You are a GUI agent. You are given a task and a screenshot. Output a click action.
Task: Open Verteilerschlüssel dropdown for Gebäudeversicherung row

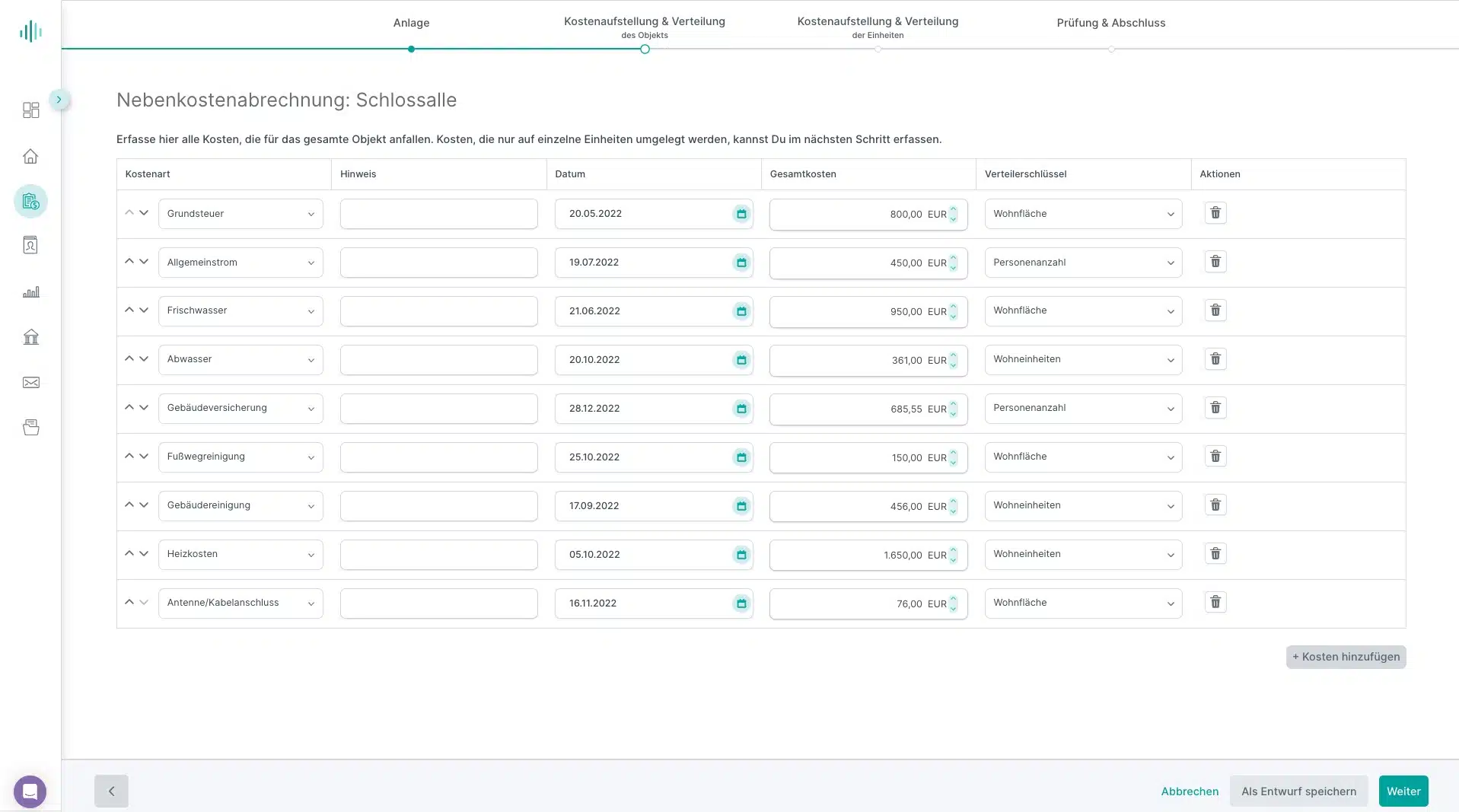[1083, 409]
